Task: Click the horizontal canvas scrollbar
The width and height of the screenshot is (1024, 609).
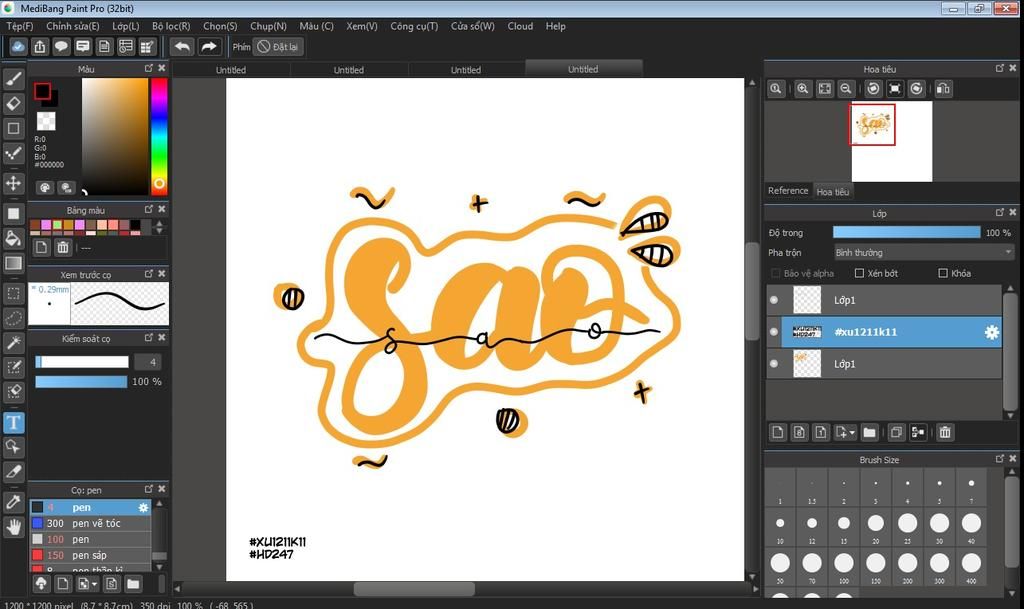Action: [x=414, y=588]
